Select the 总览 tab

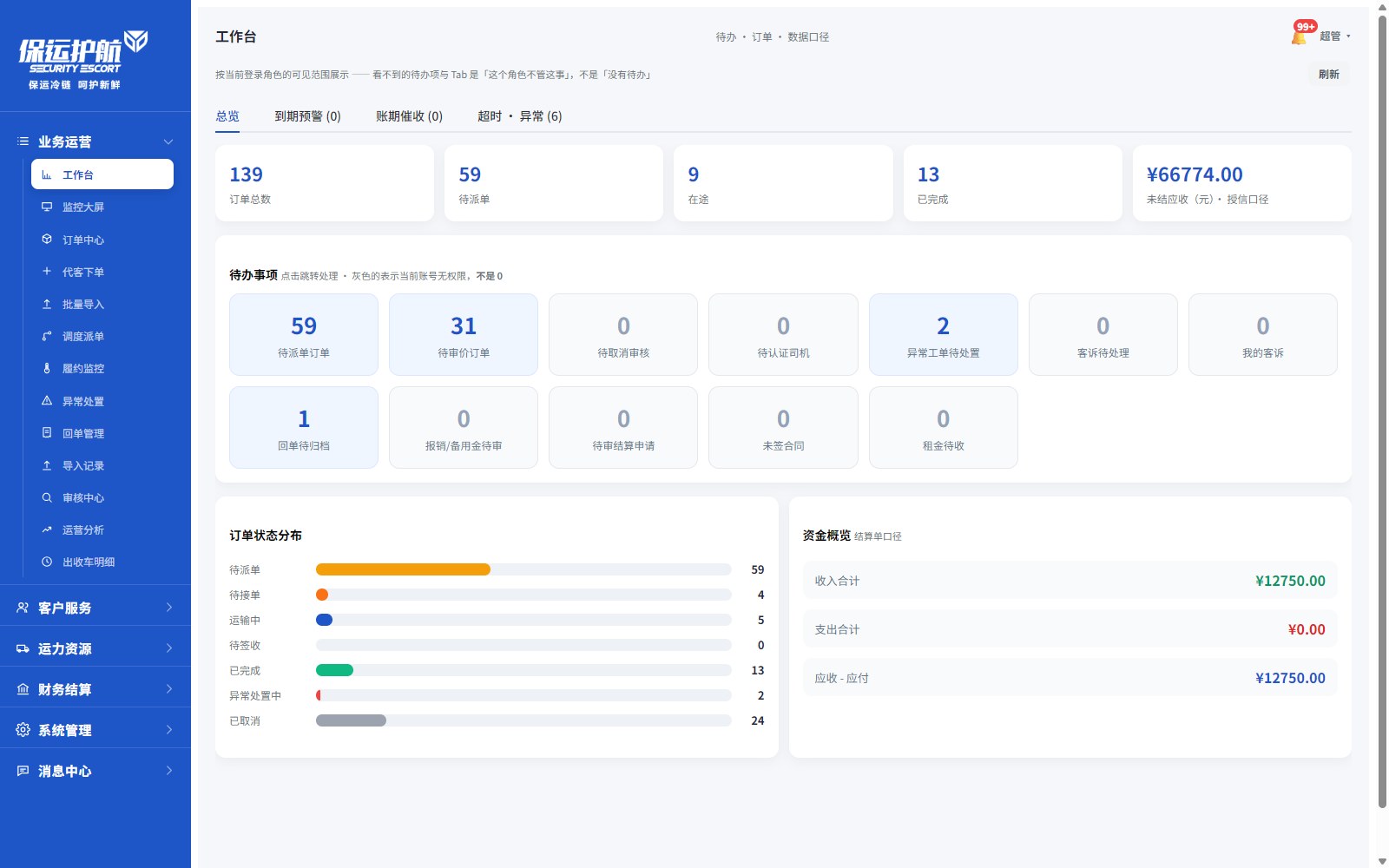click(x=227, y=116)
